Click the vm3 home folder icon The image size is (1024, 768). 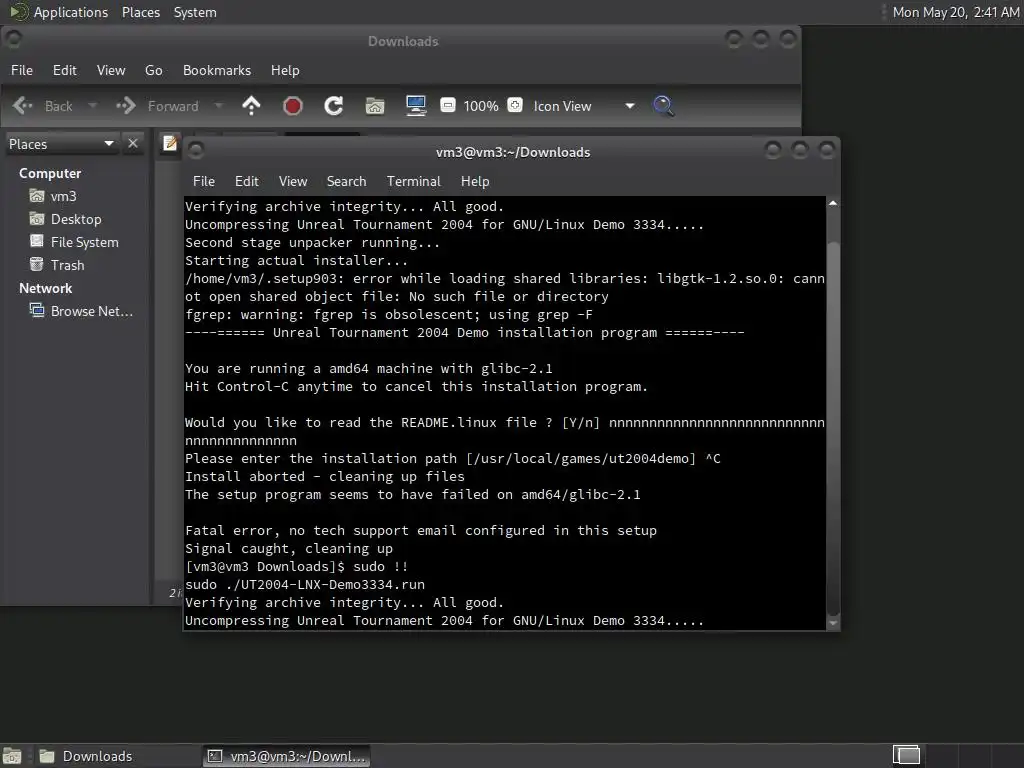37,195
